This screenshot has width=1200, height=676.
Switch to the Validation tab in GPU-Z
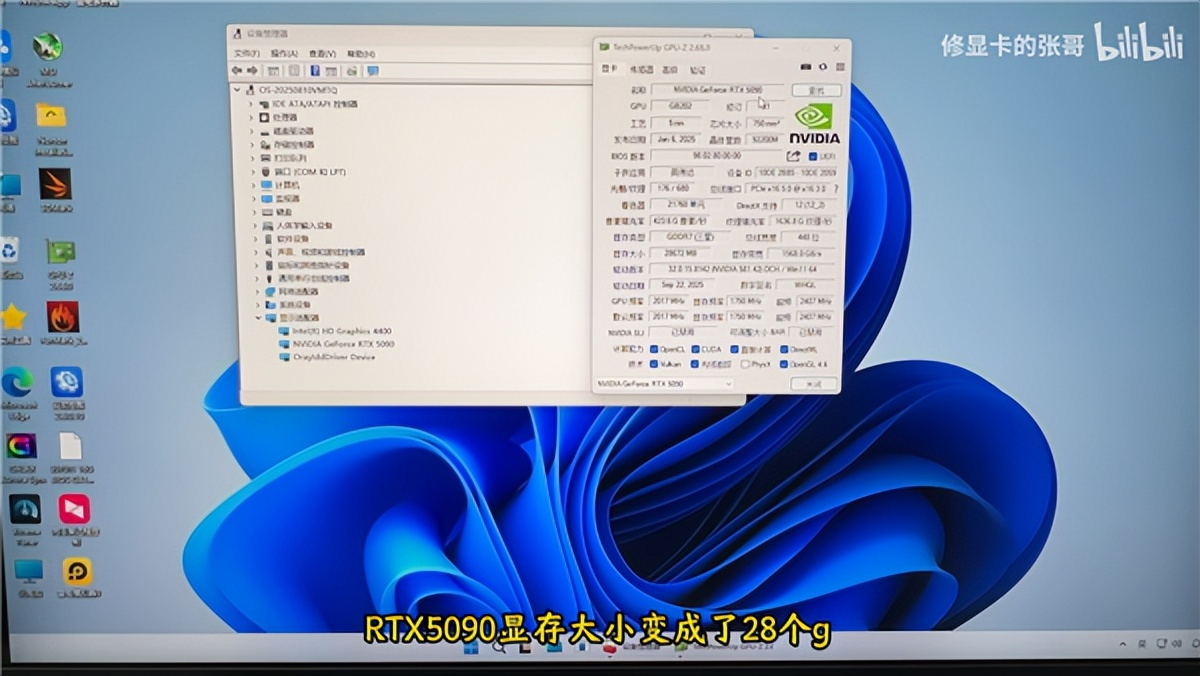click(x=698, y=69)
